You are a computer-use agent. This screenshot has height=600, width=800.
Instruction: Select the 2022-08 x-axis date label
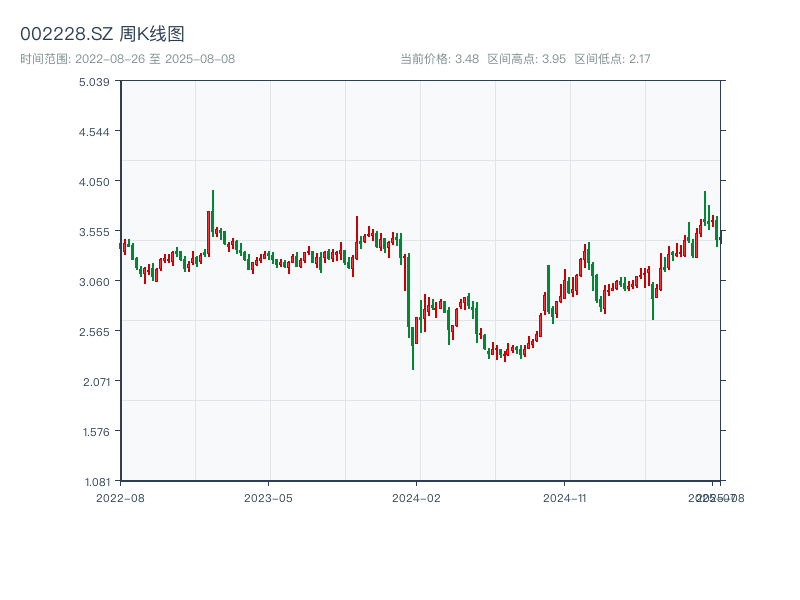pos(120,497)
